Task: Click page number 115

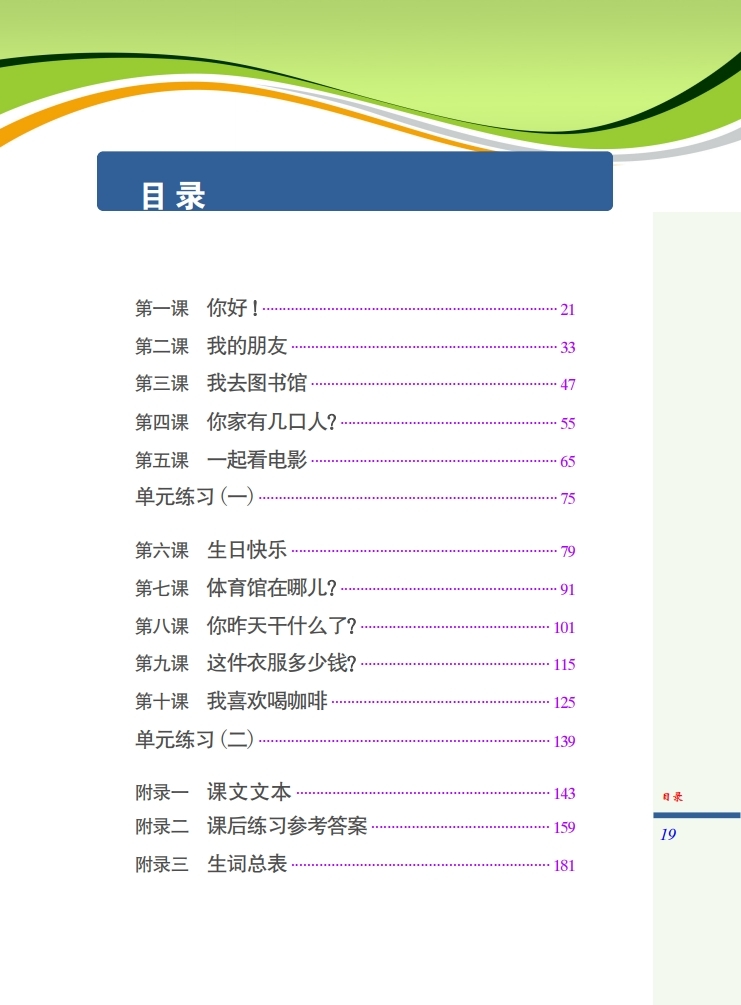Action: (x=564, y=665)
